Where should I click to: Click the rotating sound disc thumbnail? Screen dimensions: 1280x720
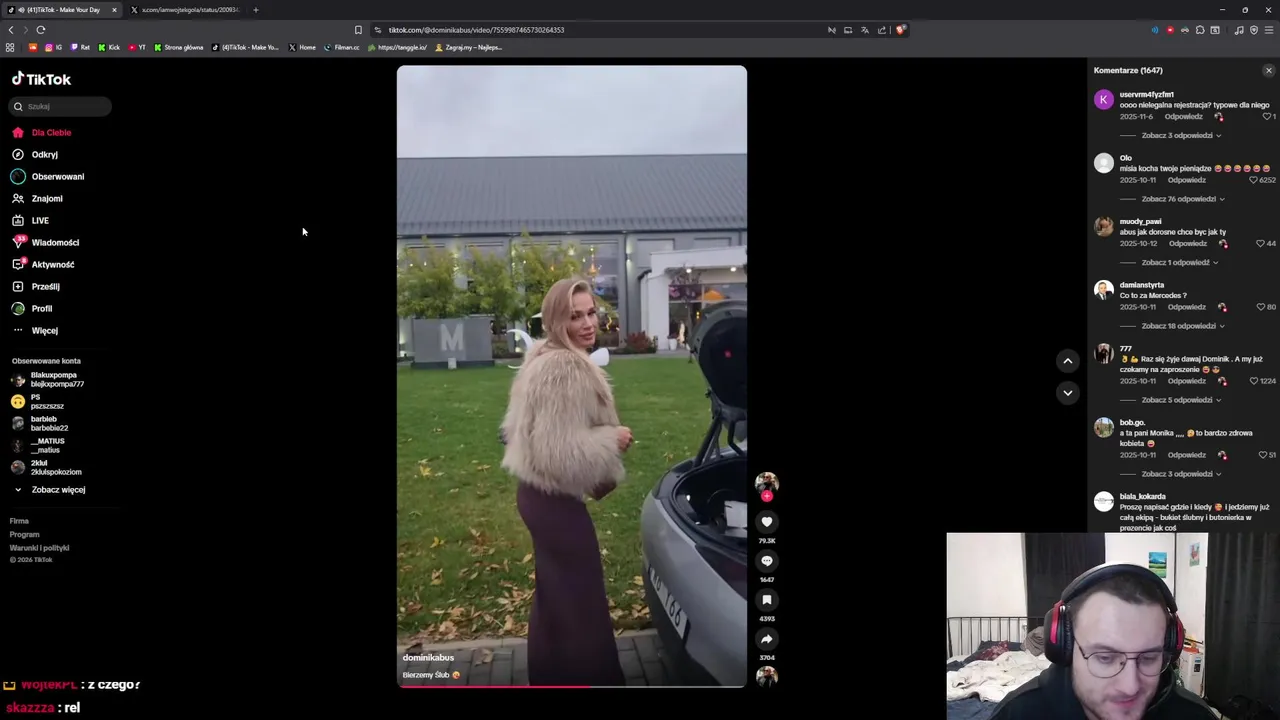pyautogui.click(x=767, y=676)
